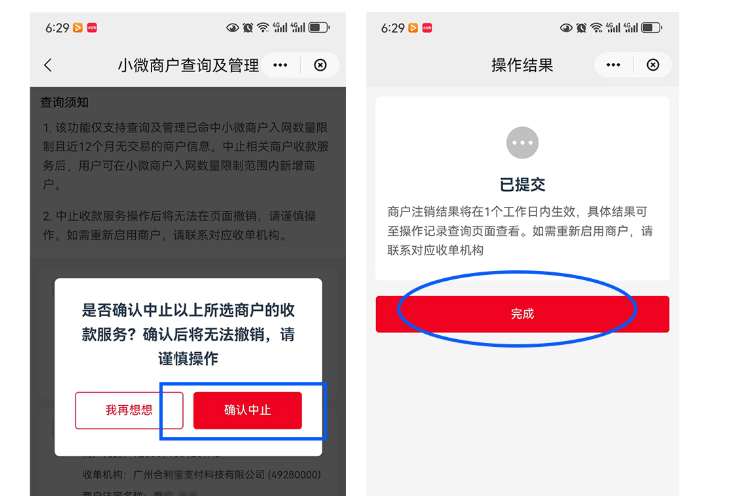Tap the gray 已提交 status icon
The width and height of the screenshot is (733, 496).
click(x=522, y=143)
